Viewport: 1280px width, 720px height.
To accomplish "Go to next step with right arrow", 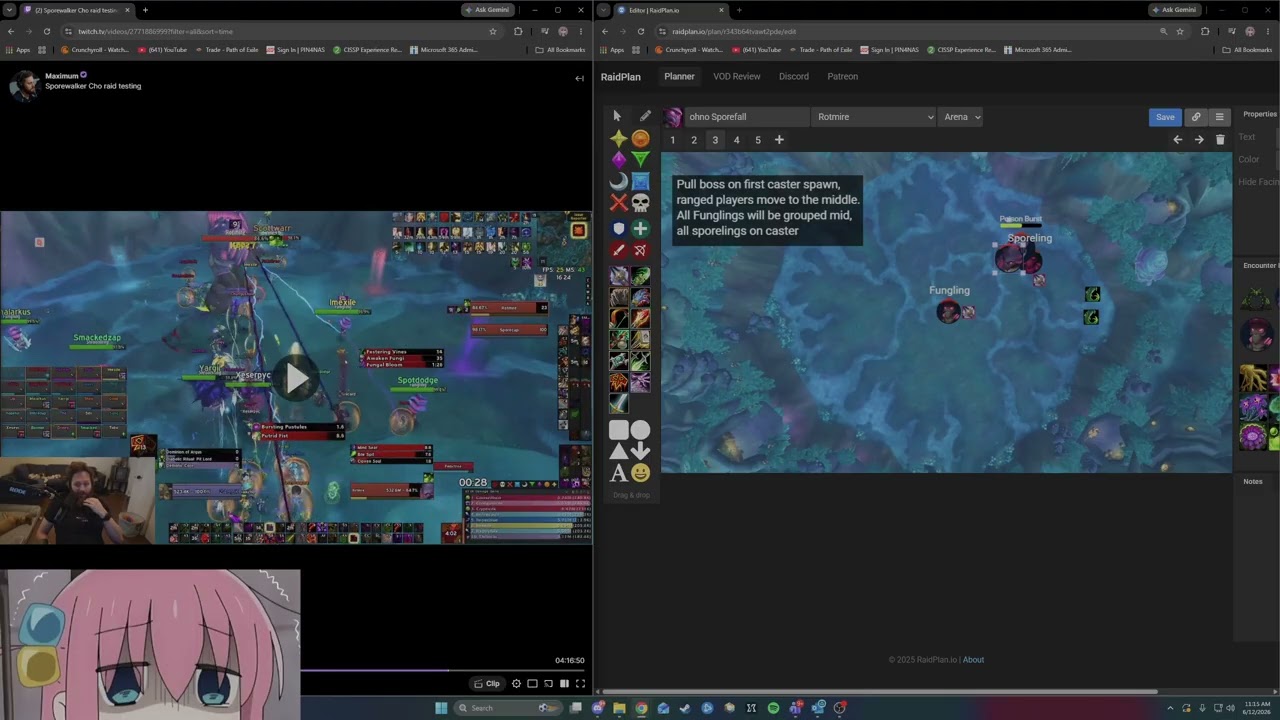I will 1199,140.
